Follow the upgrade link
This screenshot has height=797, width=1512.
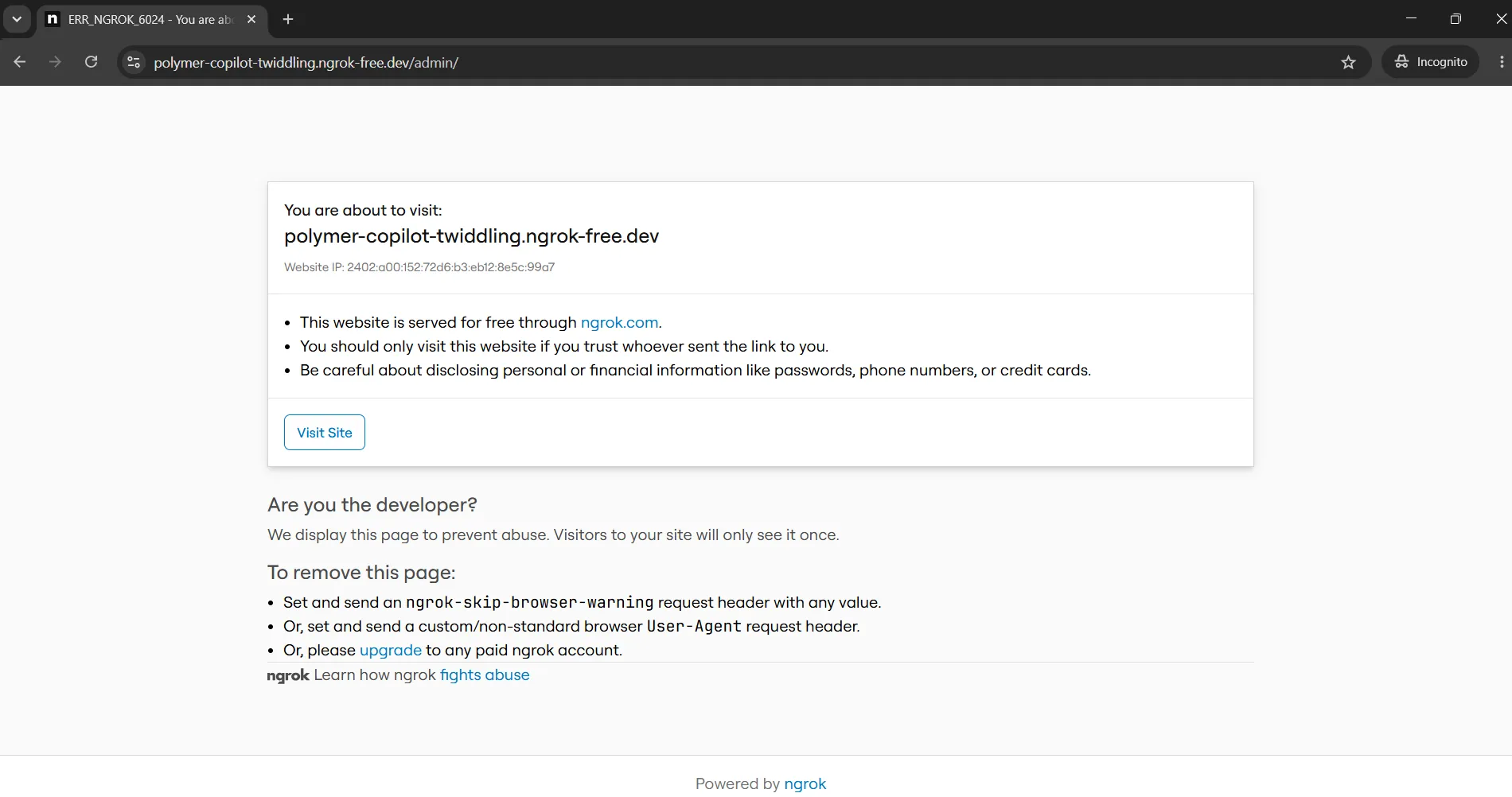coord(391,650)
